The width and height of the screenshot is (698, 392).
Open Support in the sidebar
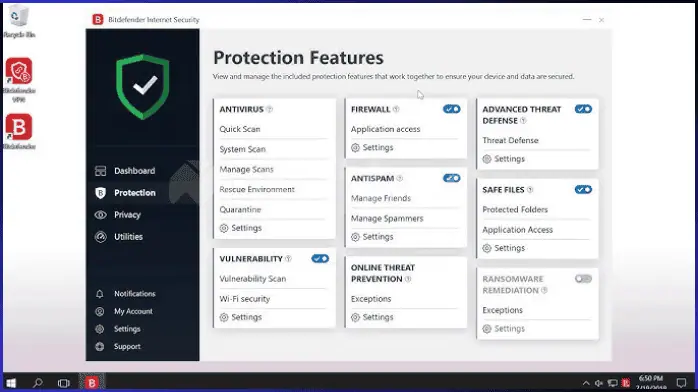pos(127,347)
